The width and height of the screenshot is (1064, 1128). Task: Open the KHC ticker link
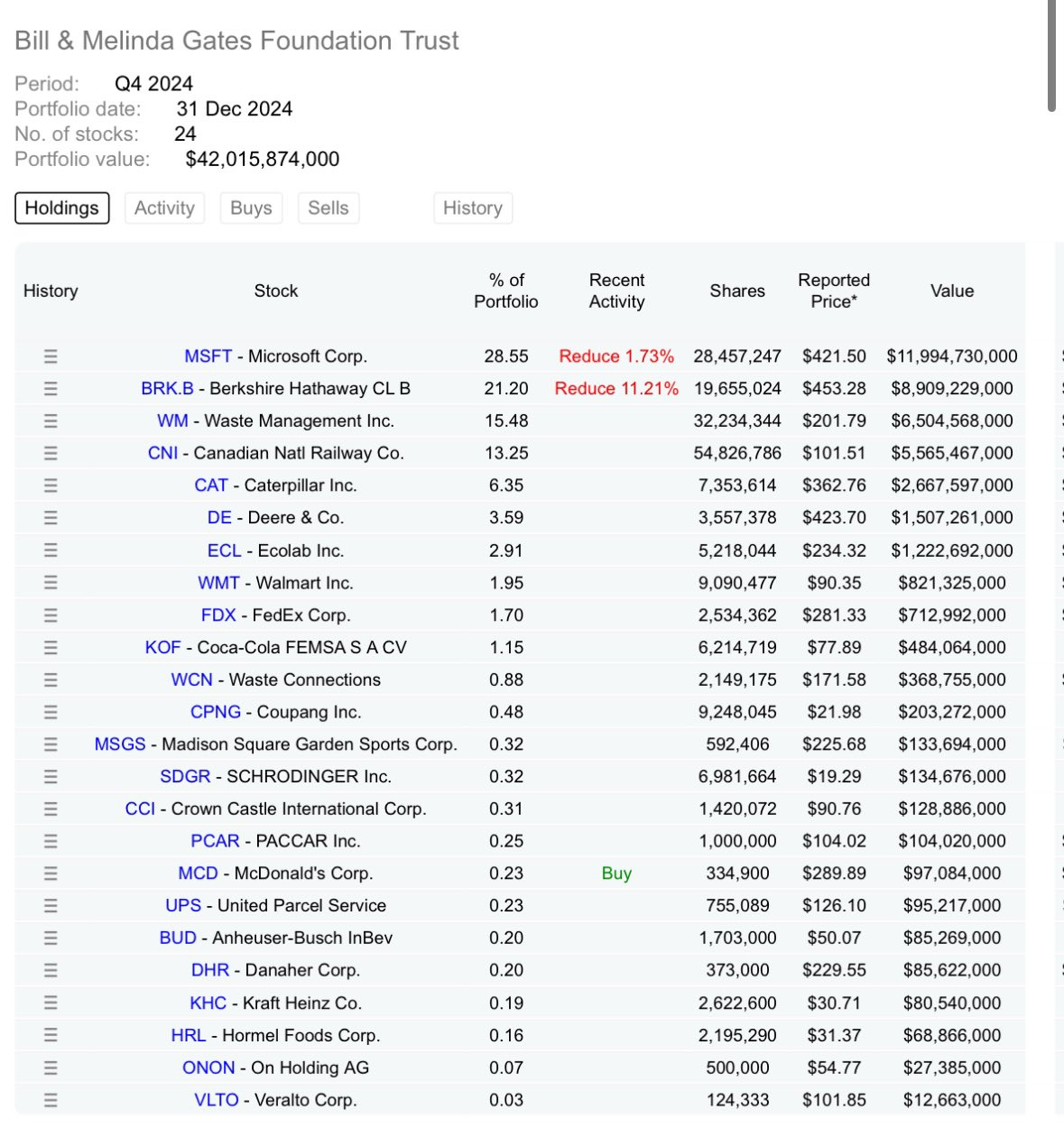(208, 1003)
